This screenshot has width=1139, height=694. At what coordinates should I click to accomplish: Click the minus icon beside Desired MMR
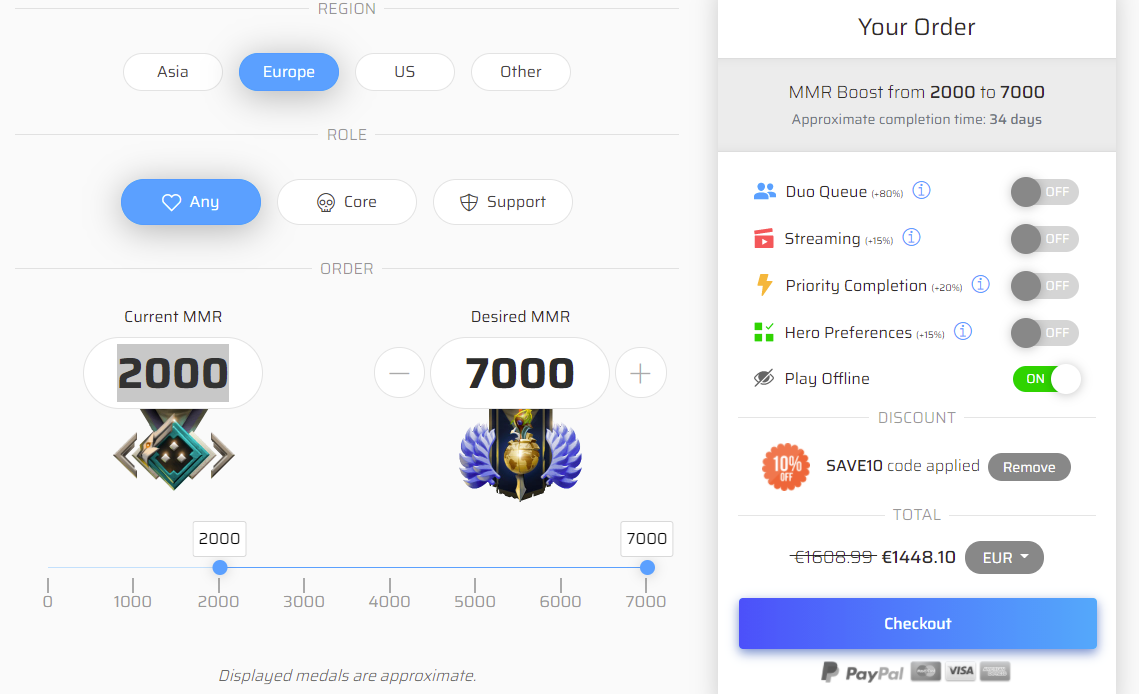400,373
